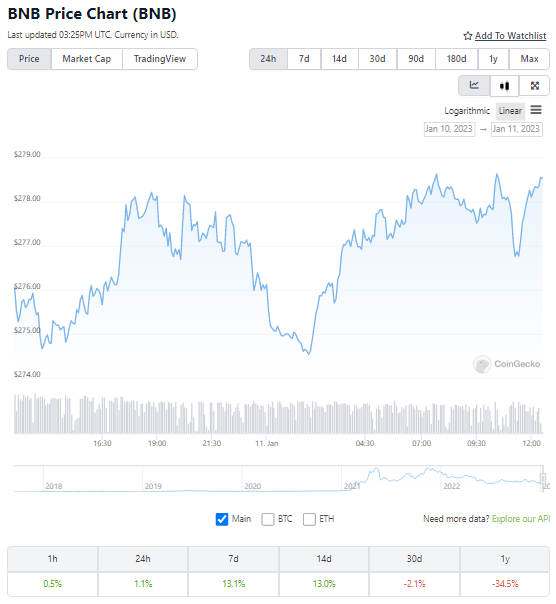Select the Max time range
Screen dimensions: 556x604
tap(529, 59)
